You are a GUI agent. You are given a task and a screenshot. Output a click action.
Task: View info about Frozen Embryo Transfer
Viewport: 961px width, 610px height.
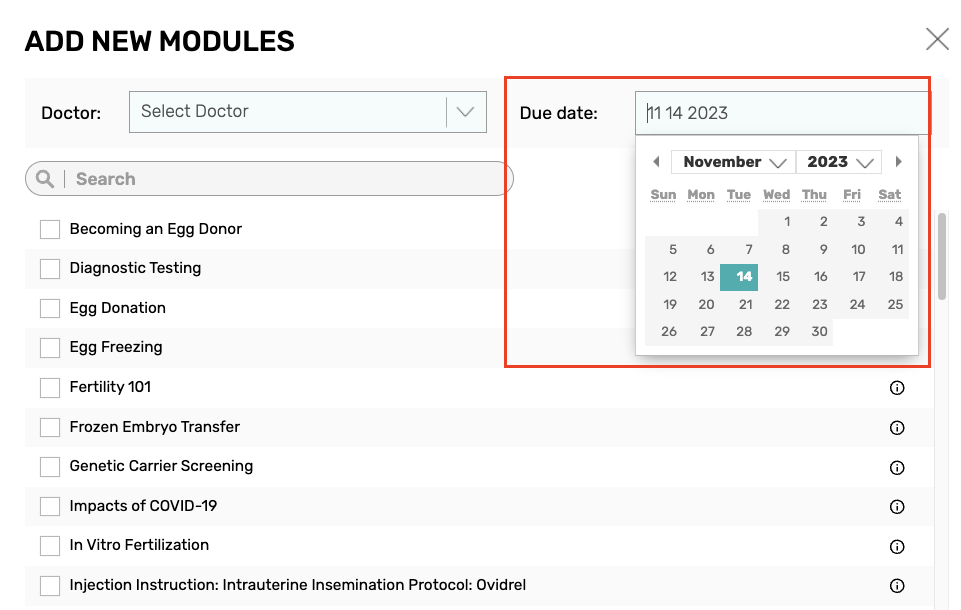pos(897,427)
